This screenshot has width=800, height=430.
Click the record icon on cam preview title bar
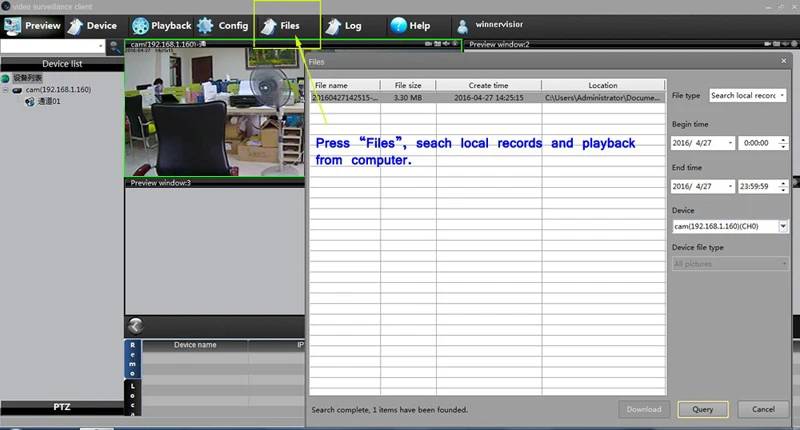(x=429, y=44)
